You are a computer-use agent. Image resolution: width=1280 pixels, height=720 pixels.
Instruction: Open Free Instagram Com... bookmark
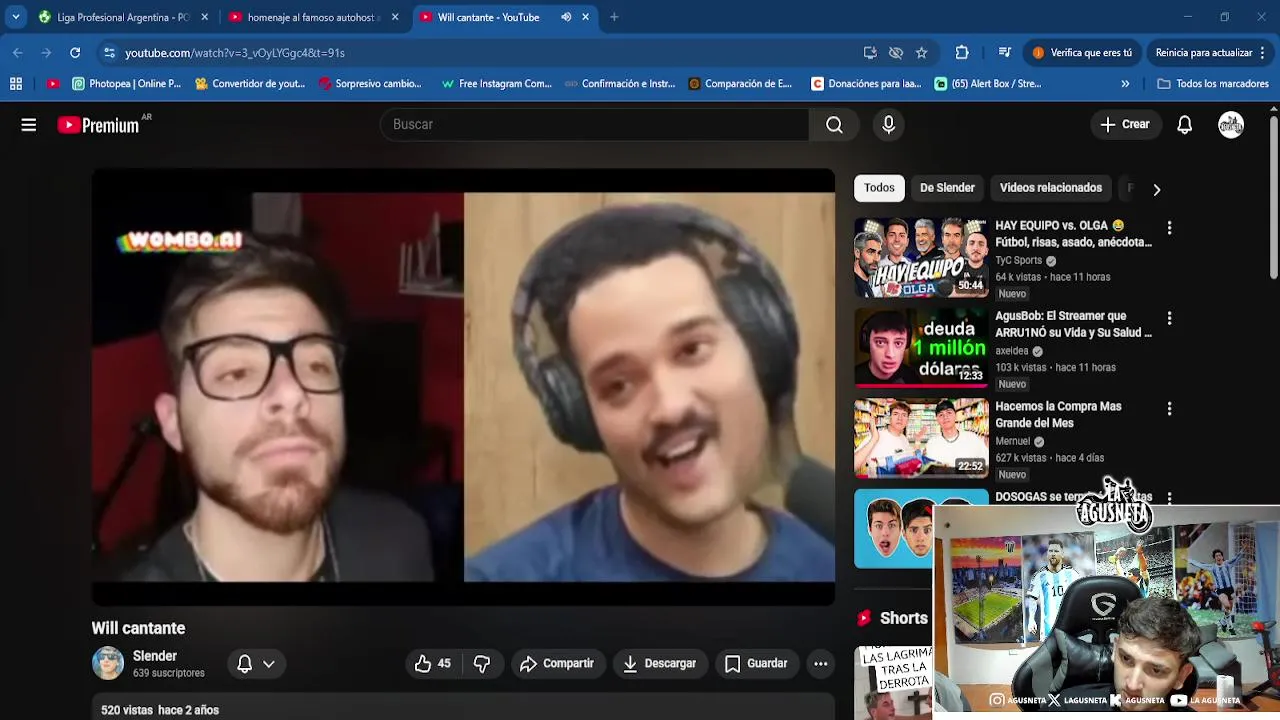click(497, 84)
